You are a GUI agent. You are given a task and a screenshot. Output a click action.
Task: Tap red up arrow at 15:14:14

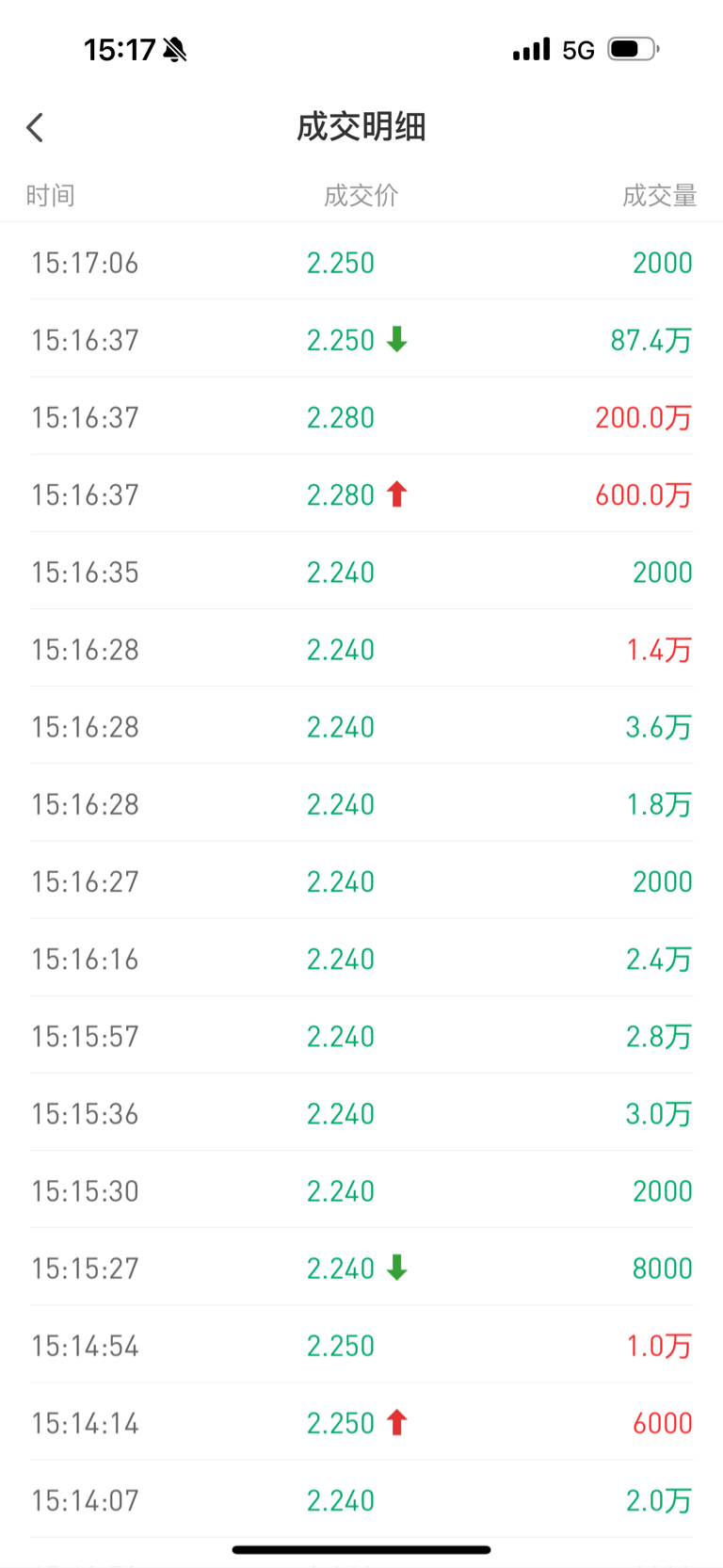(397, 1422)
